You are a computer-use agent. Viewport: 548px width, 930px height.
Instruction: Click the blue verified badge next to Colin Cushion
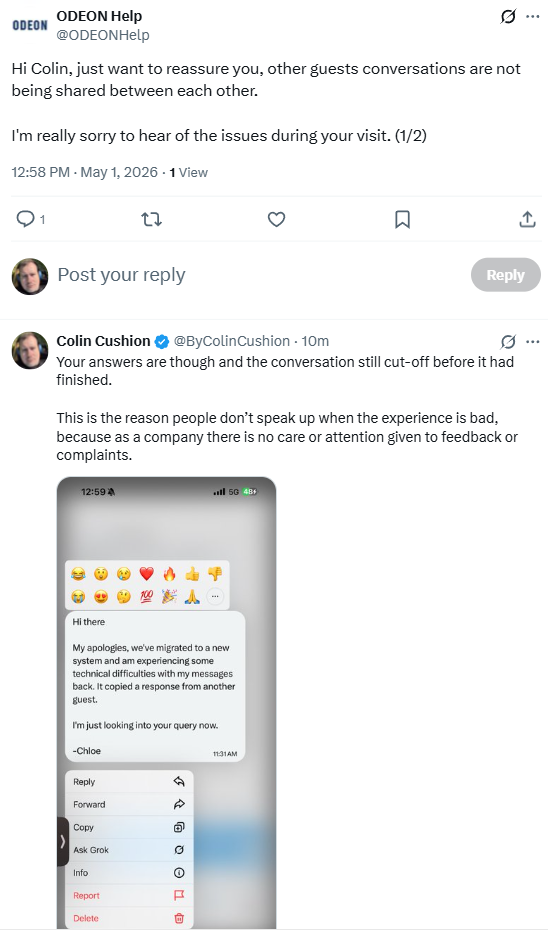[x=161, y=342]
